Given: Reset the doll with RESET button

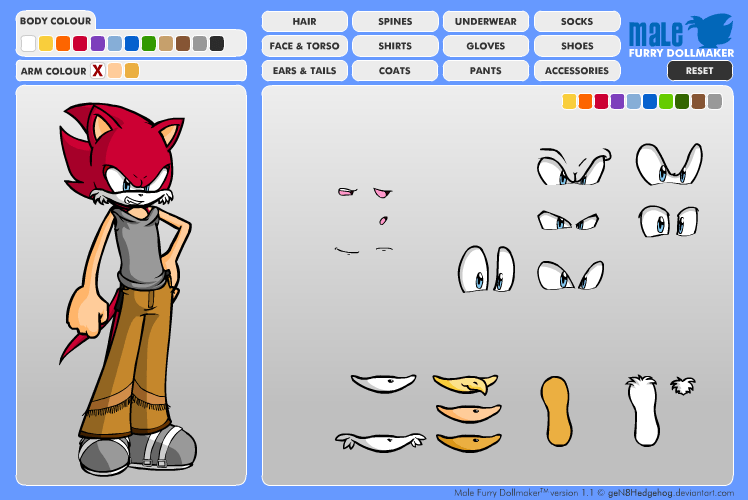Looking at the screenshot, I should pos(699,71).
